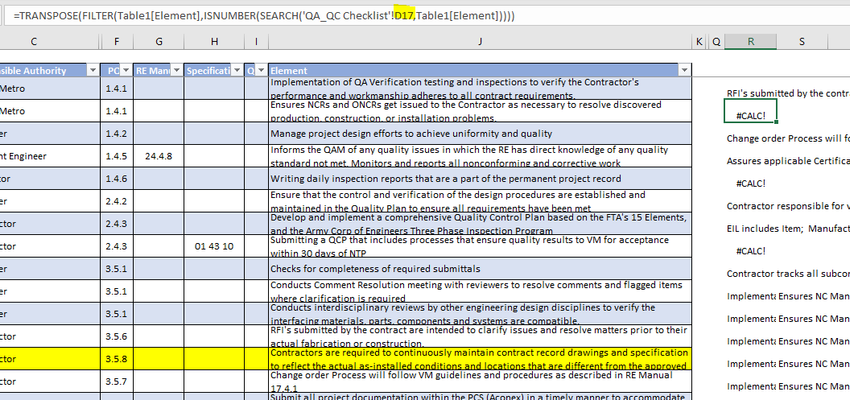850x400 pixels.
Task: Select cell 'Develop and implement a comprehensive Quality Control Plan'
Action: point(480,223)
